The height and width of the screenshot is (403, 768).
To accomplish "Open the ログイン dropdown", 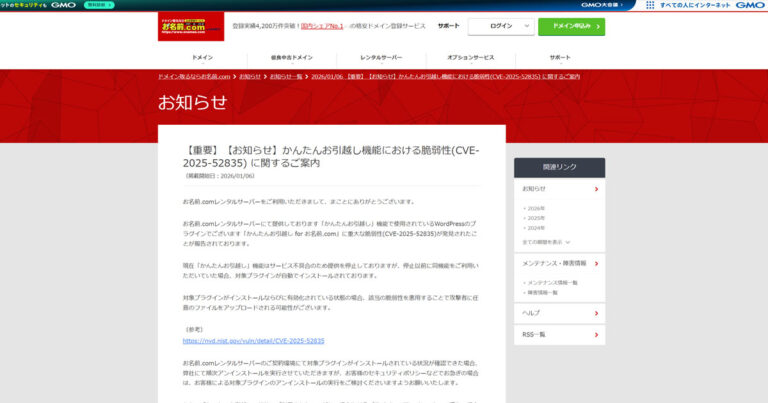I will coord(501,27).
